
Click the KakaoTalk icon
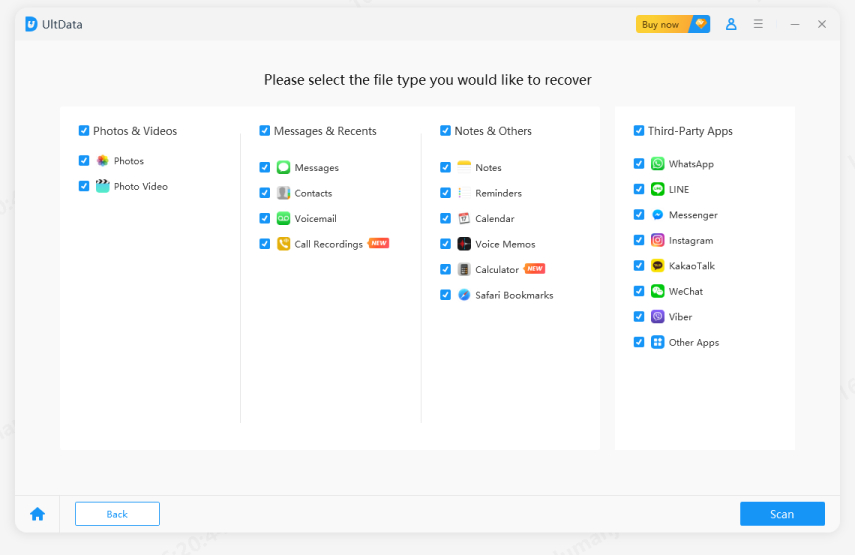pos(658,266)
